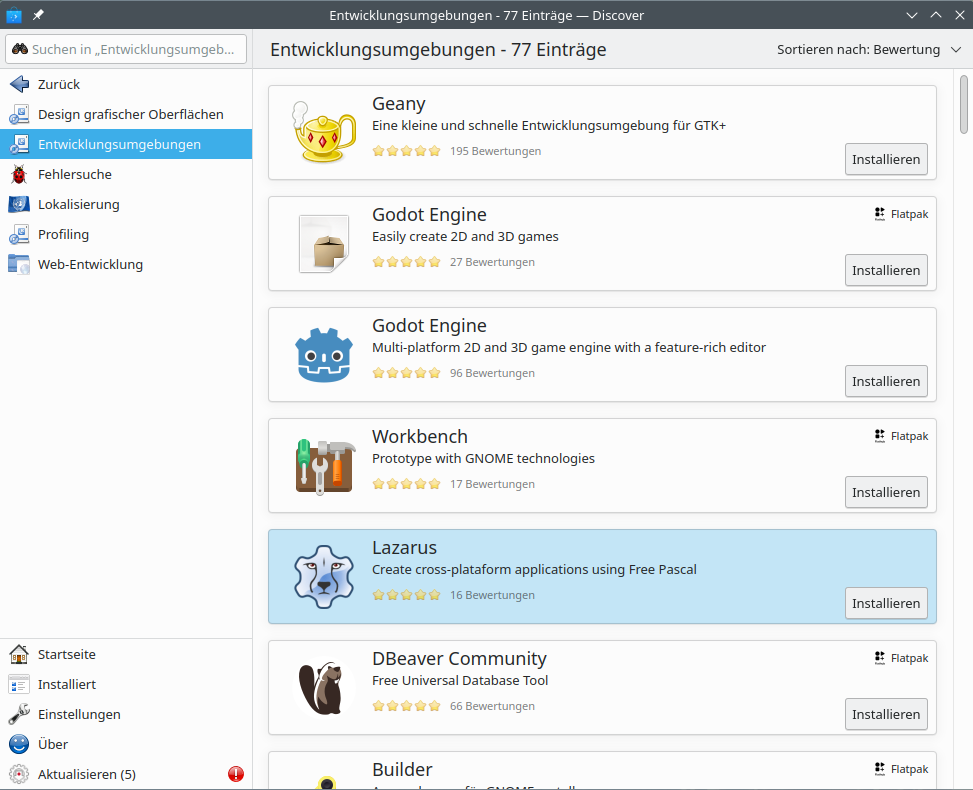The image size is (973, 790).
Task: Click the Lazarus cheetah icon
Action: tap(324, 576)
